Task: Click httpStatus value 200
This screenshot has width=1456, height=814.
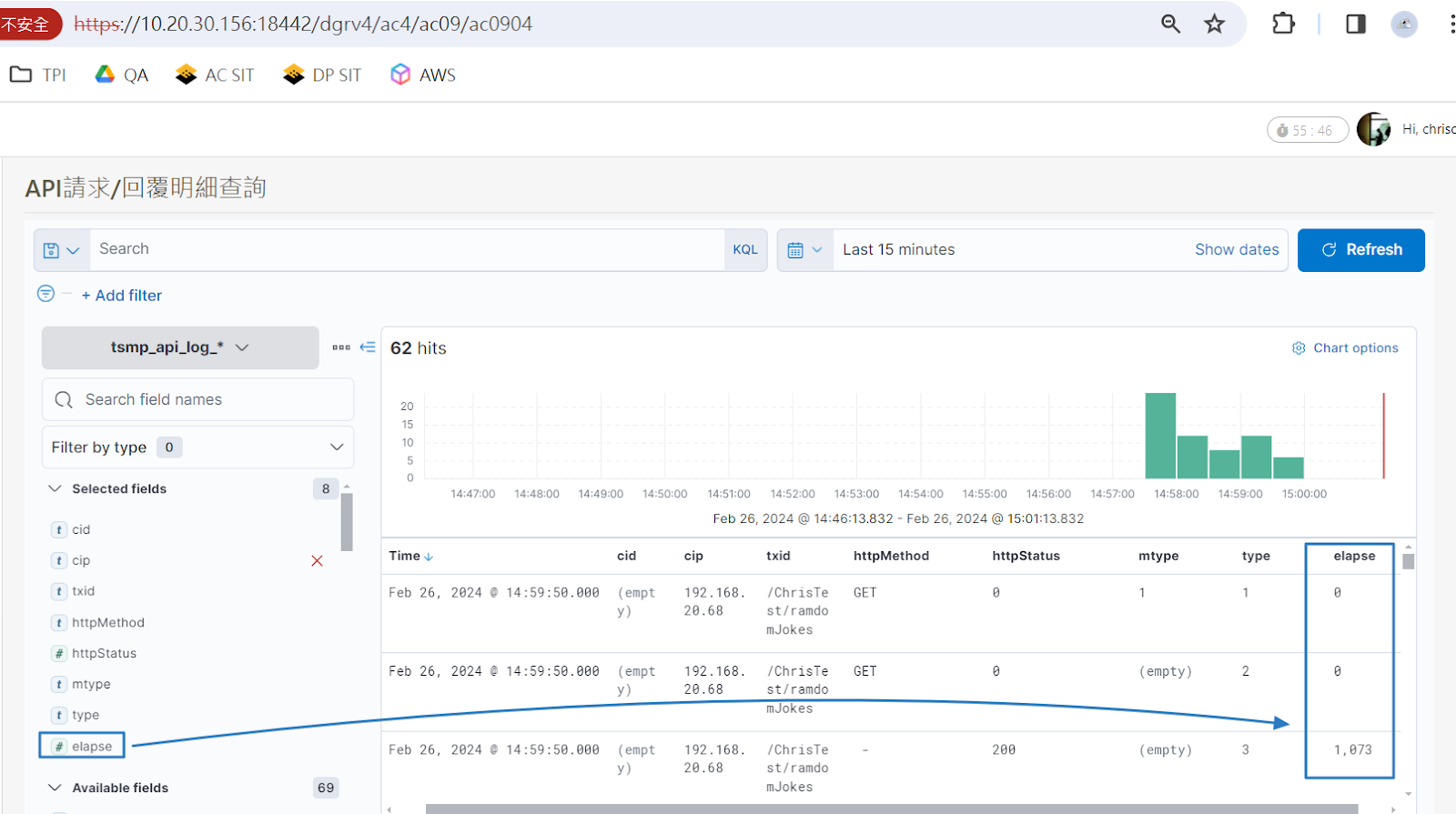Action: click(1004, 749)
